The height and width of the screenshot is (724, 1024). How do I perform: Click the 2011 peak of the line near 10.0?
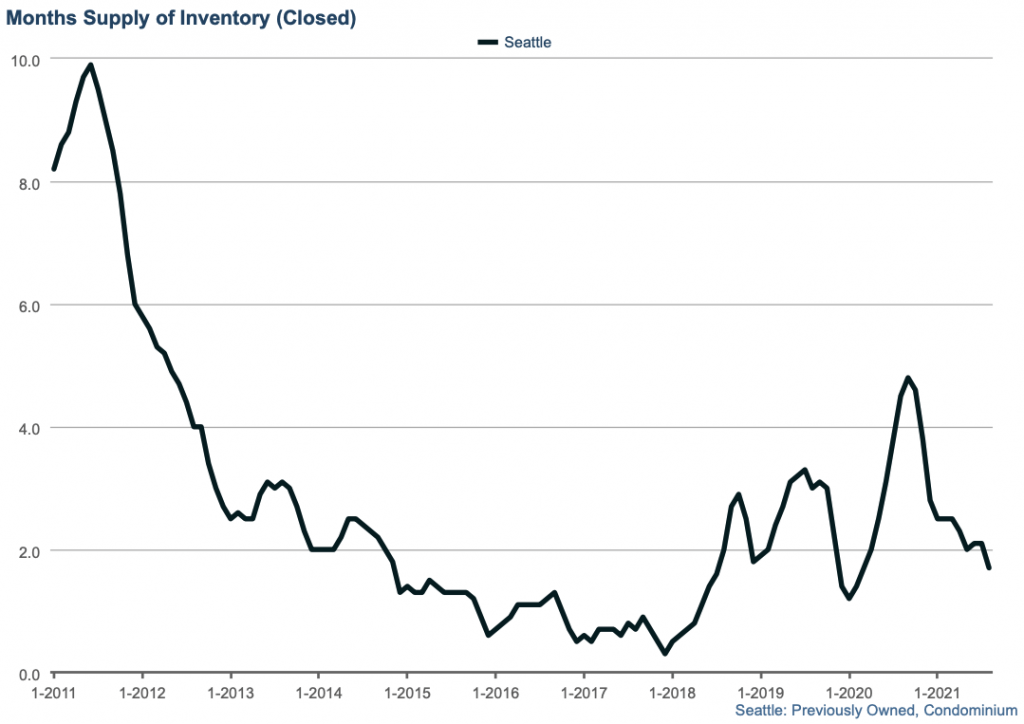pyautogui.click(x=91, y=65)
